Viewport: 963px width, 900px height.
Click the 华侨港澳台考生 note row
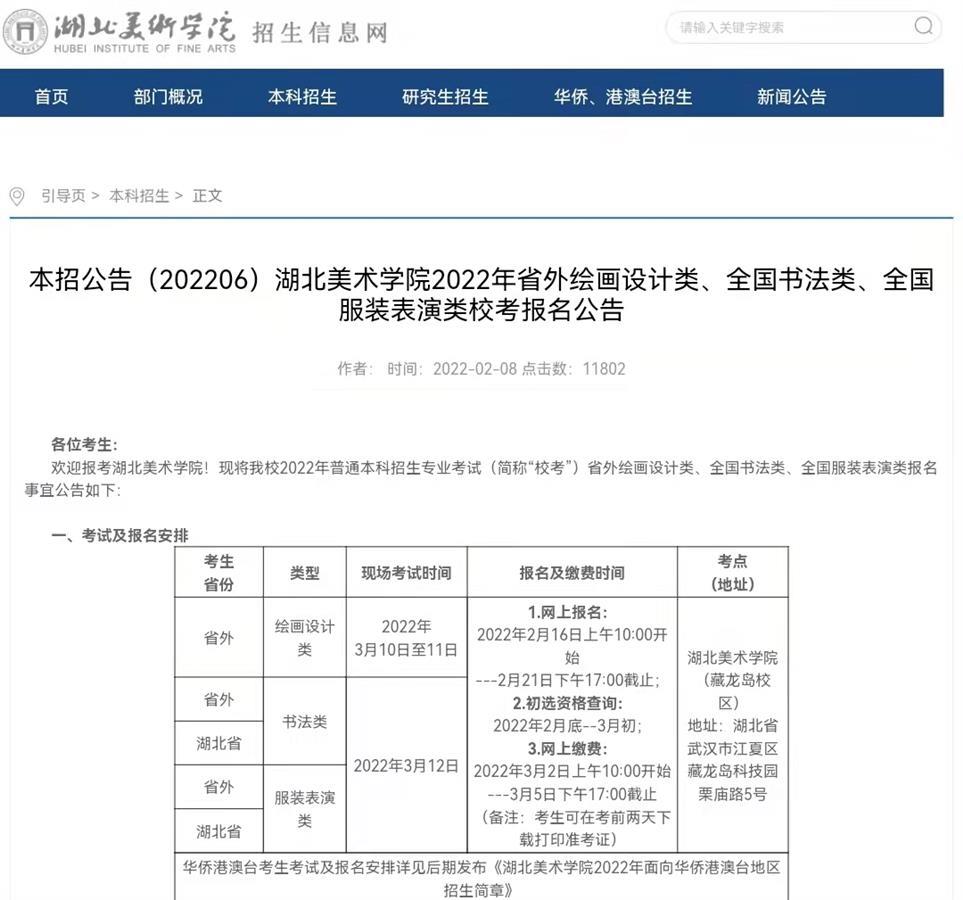[x=482, y=878]
